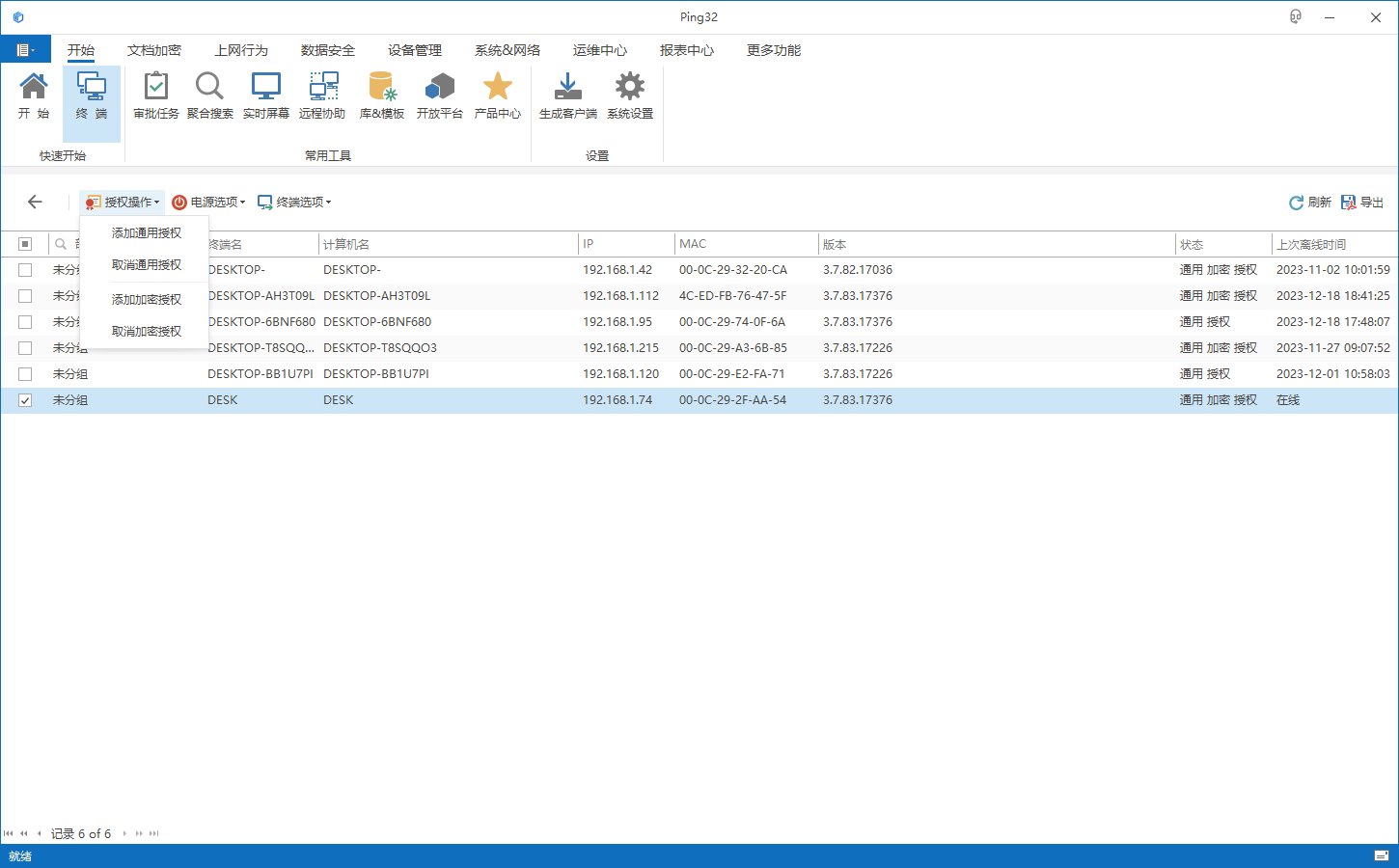This screenshot has height=868, width=1399.
Task: Click the 在线 status cell
Action: coord(1288,400)
